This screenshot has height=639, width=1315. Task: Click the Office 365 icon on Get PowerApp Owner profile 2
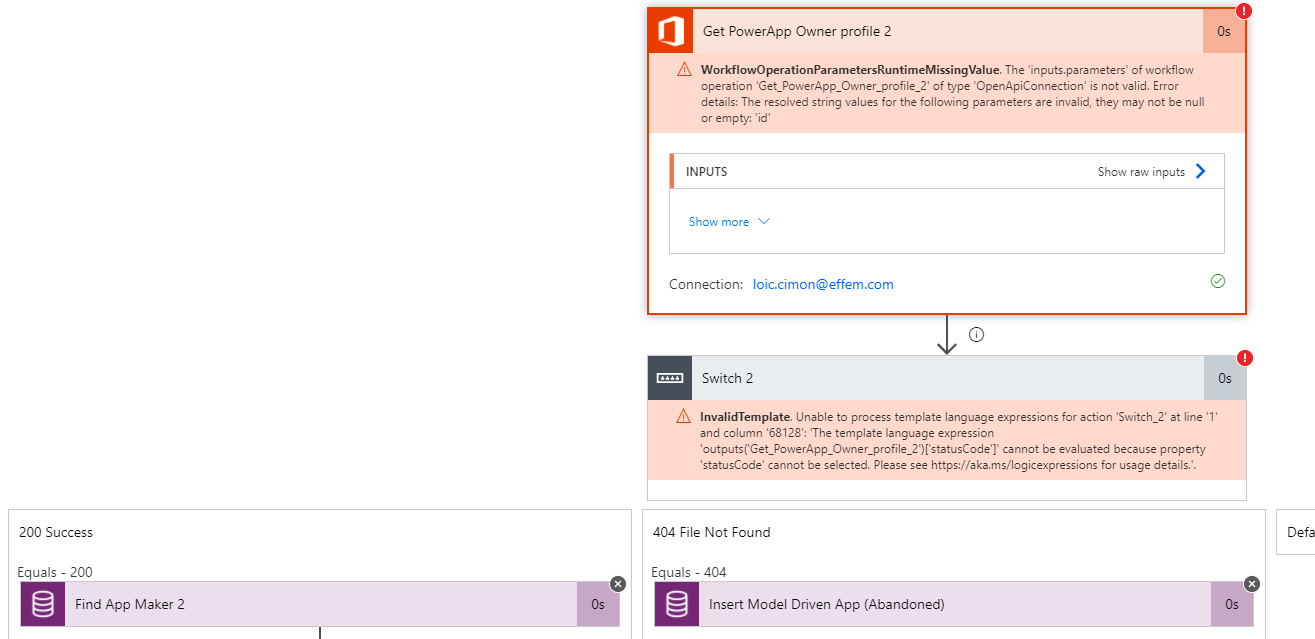(670, 31)
